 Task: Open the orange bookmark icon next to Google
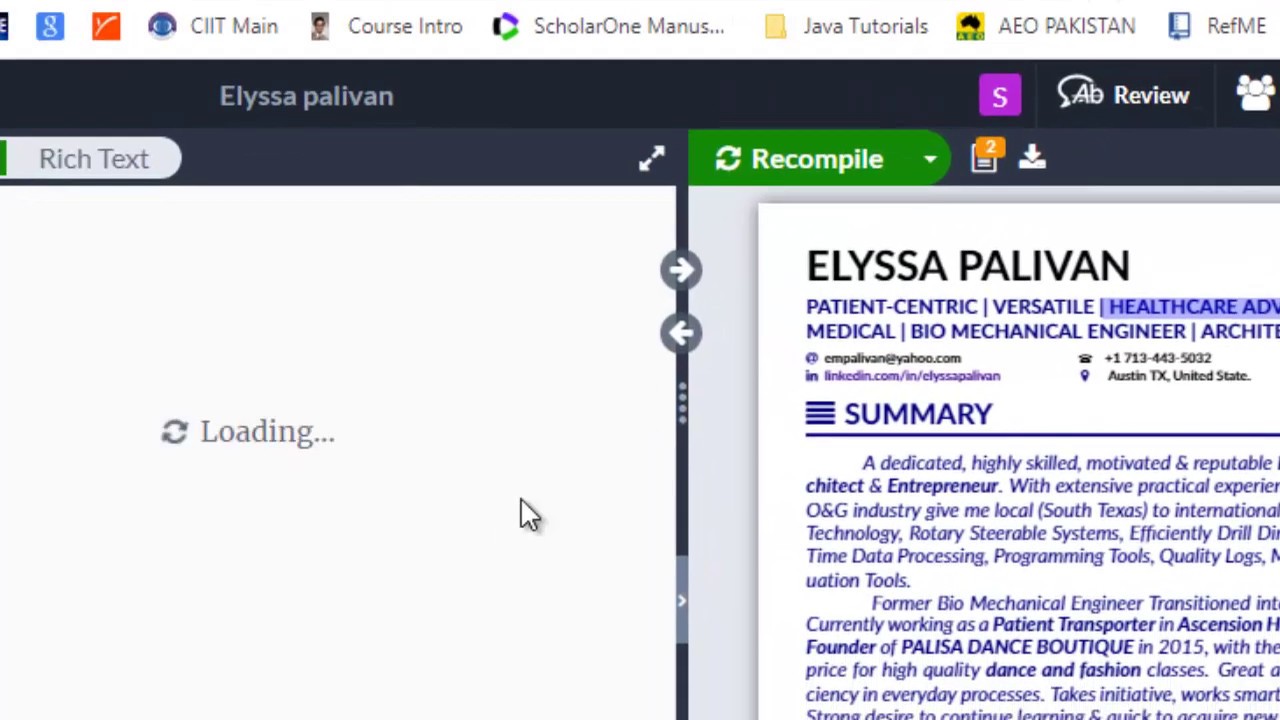coord(105,26)
